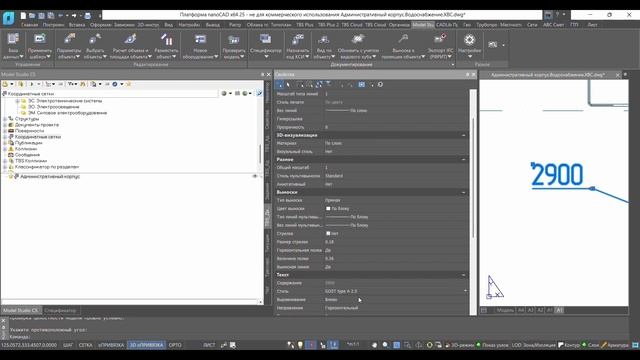Click the Undo arrow in quick access toolbar

click(x=61, y=16)
